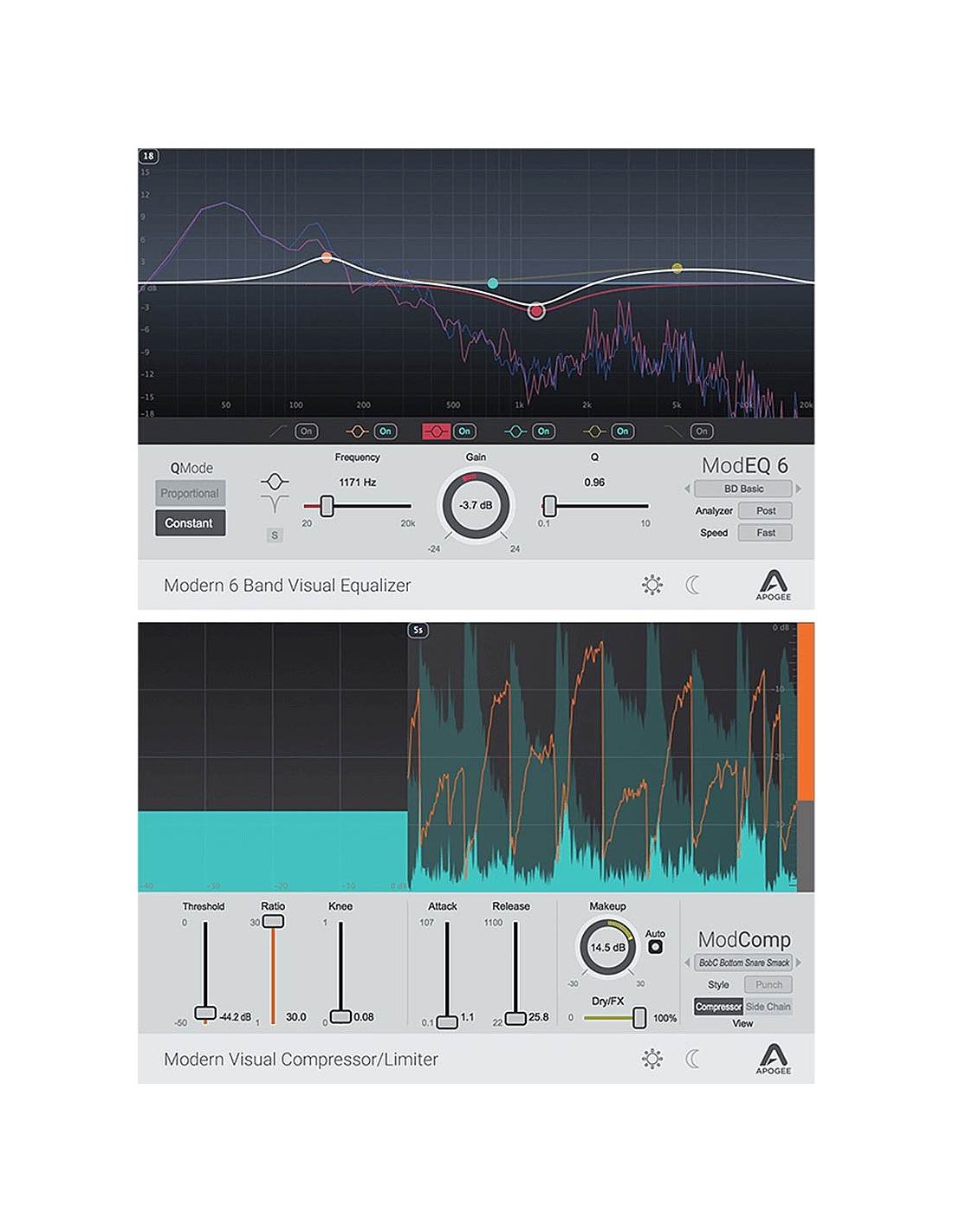The width and height of the screenshot is (953, 1232).
Task: Select the cyan EQ band icon
Action: tap(515, 431)
